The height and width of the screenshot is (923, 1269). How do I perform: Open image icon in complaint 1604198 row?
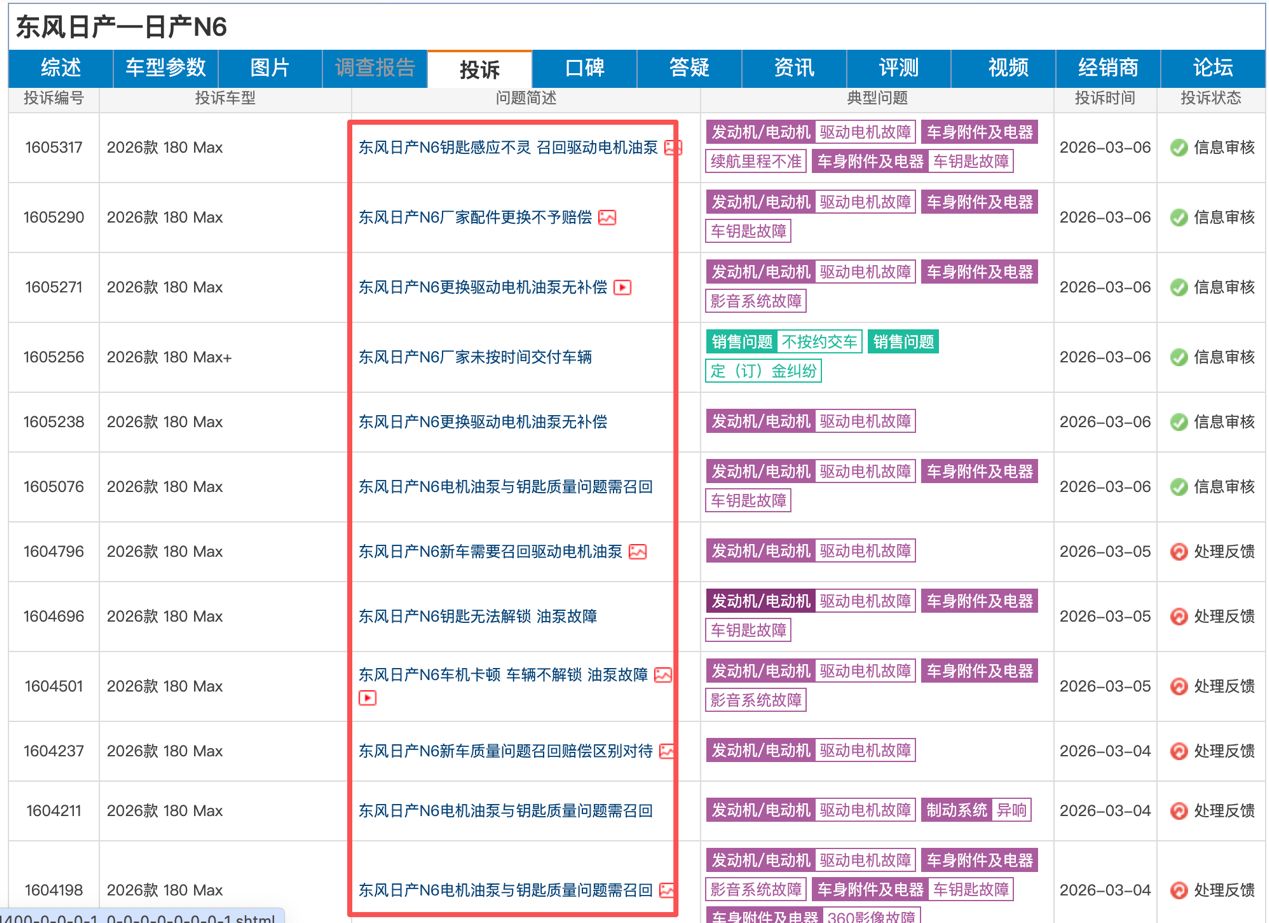pyautogui.click(x=667, y=890)
